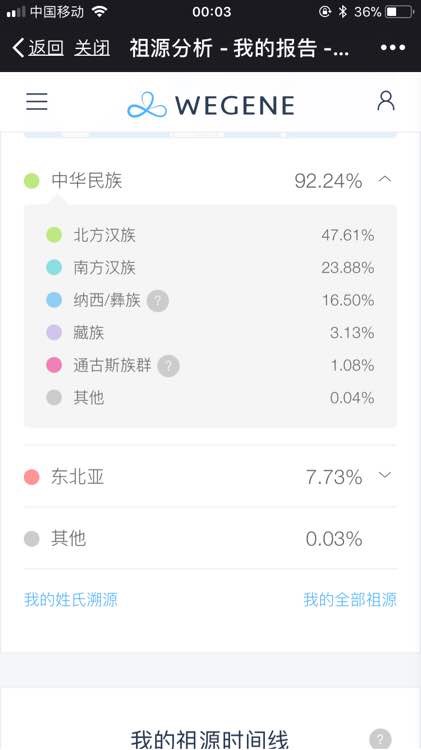The height and width of the screenshot is (750, 421).
Task: Select the 其他 0.03% row
Action: point(210,539)
